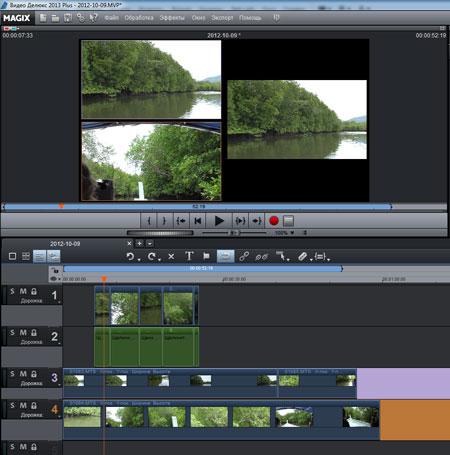This screenshot has width=450, height=455.
Task: Click the ungroup broken-chain icon
Action: [262, 256]
